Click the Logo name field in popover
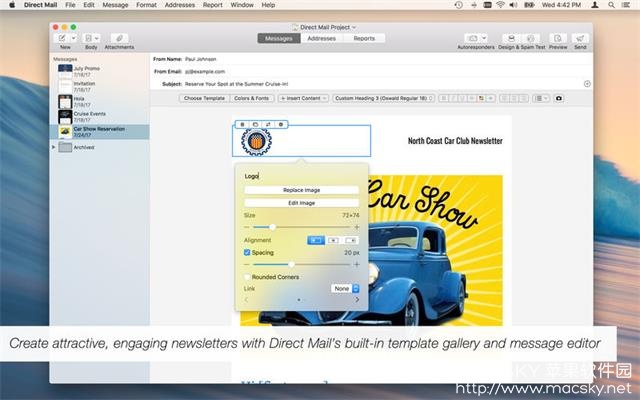640x400 pixels. tap(301, 176)
